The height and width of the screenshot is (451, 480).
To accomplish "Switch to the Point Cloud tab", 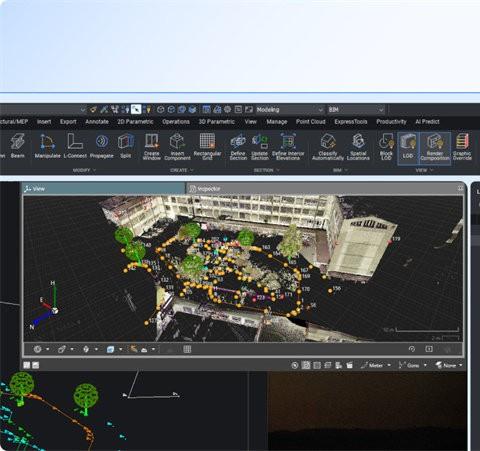I will (x=311, y=122).
